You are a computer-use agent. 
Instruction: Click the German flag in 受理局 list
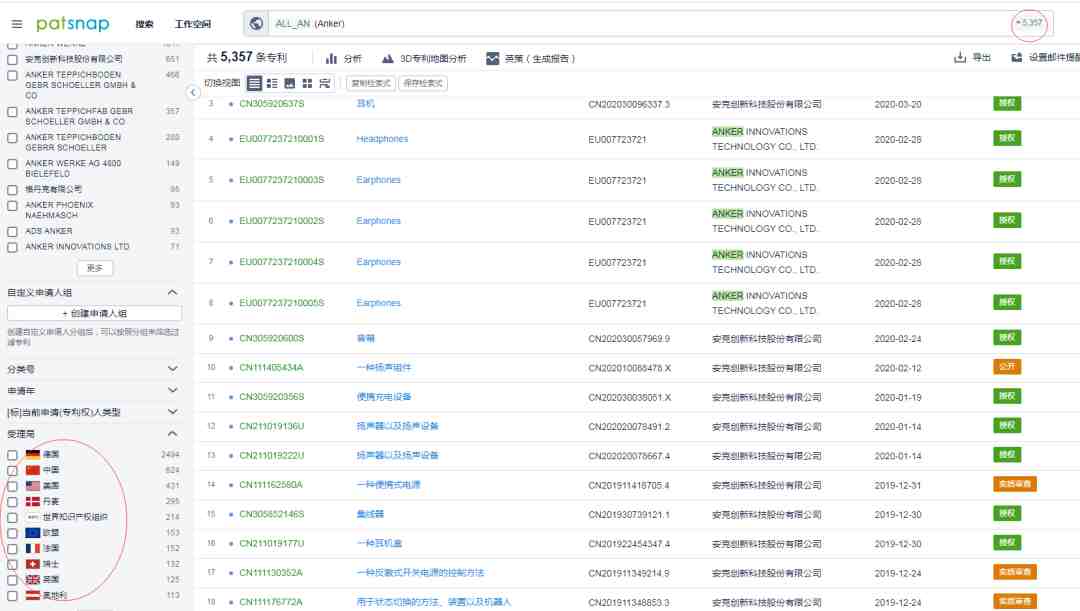pos(33,455)
